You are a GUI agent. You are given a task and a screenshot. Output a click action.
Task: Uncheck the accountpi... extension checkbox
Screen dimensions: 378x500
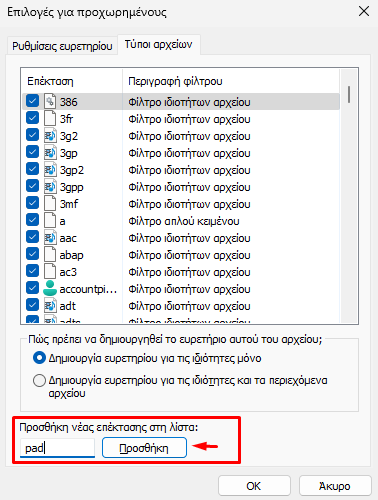[x=32, y=288]
